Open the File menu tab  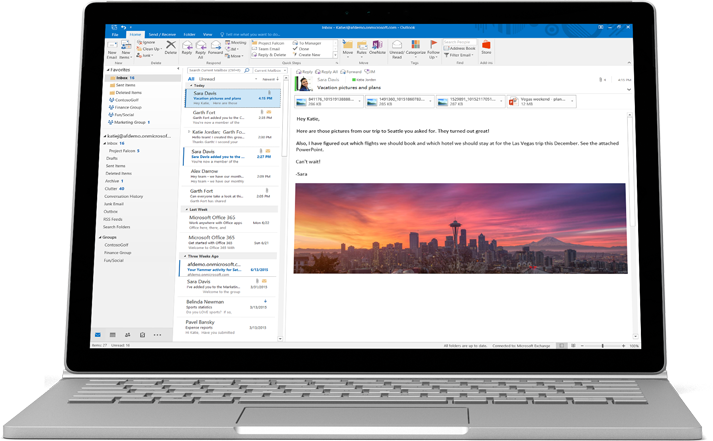[116, 34]
